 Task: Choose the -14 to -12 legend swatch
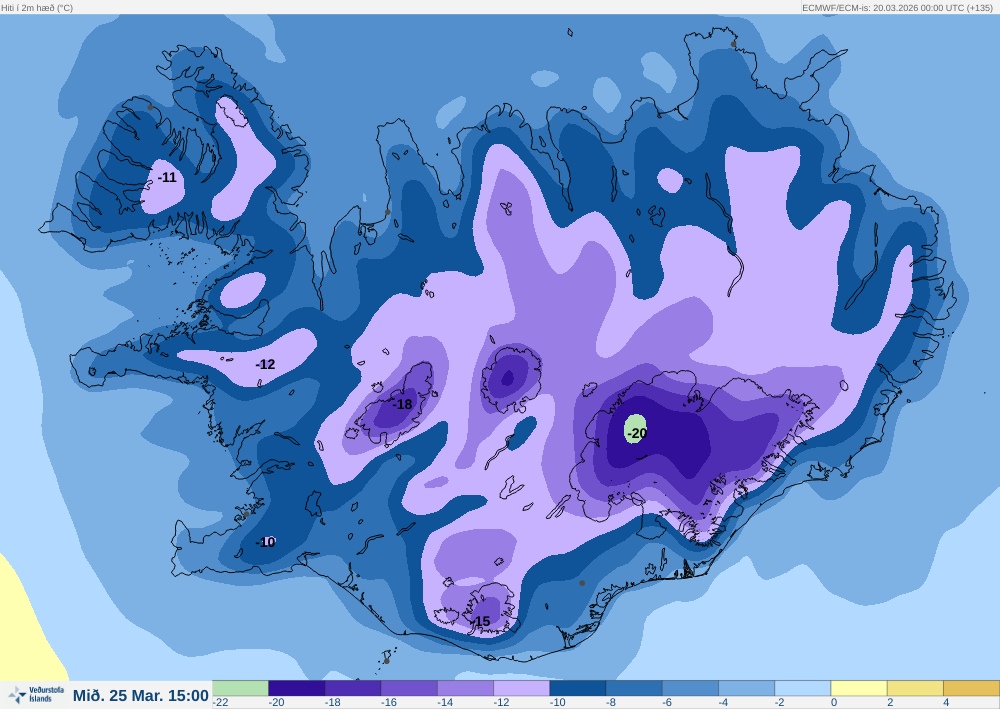[x=466, y=688]
